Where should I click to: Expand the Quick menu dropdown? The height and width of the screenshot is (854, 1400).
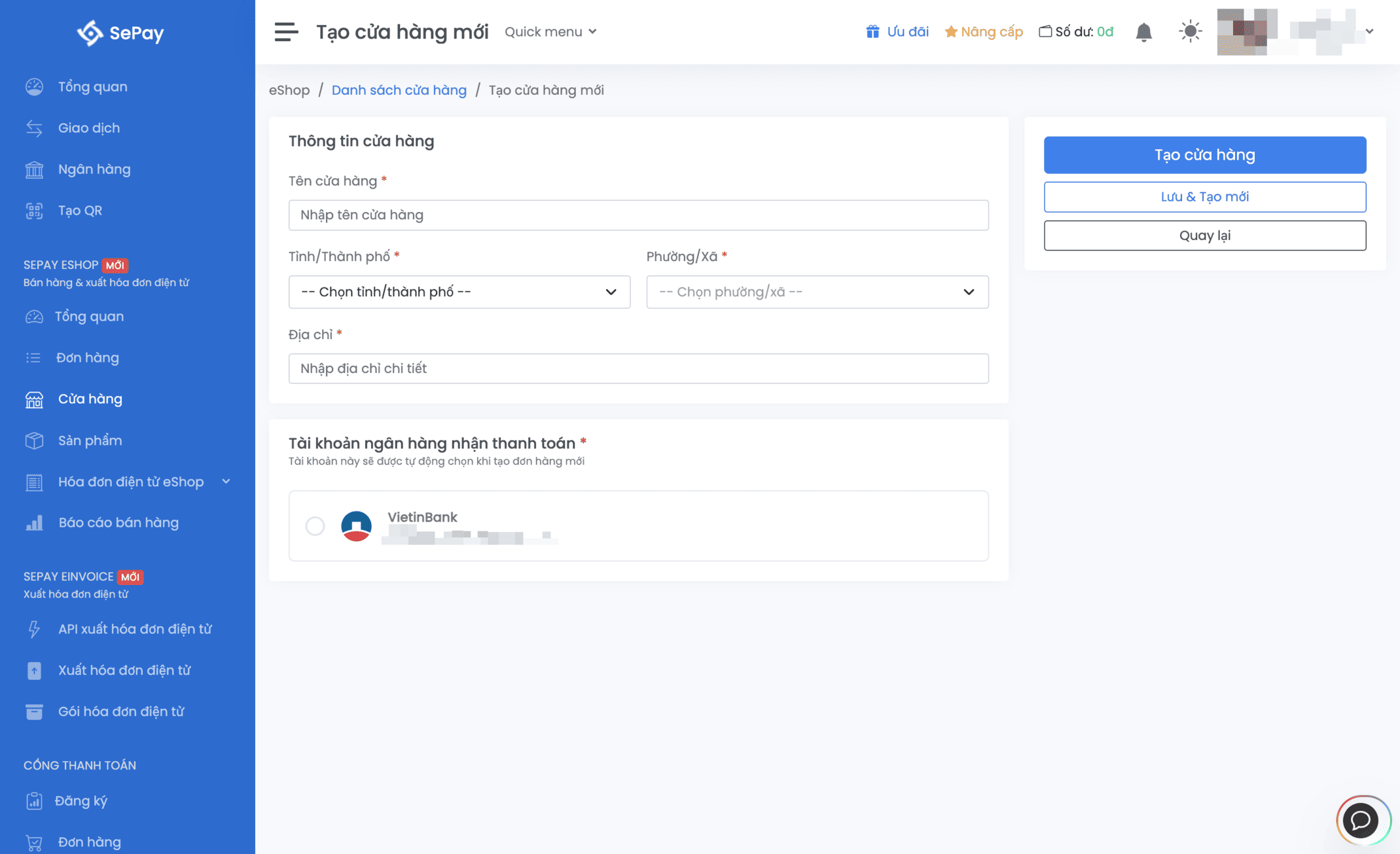[x=550, y=31]
